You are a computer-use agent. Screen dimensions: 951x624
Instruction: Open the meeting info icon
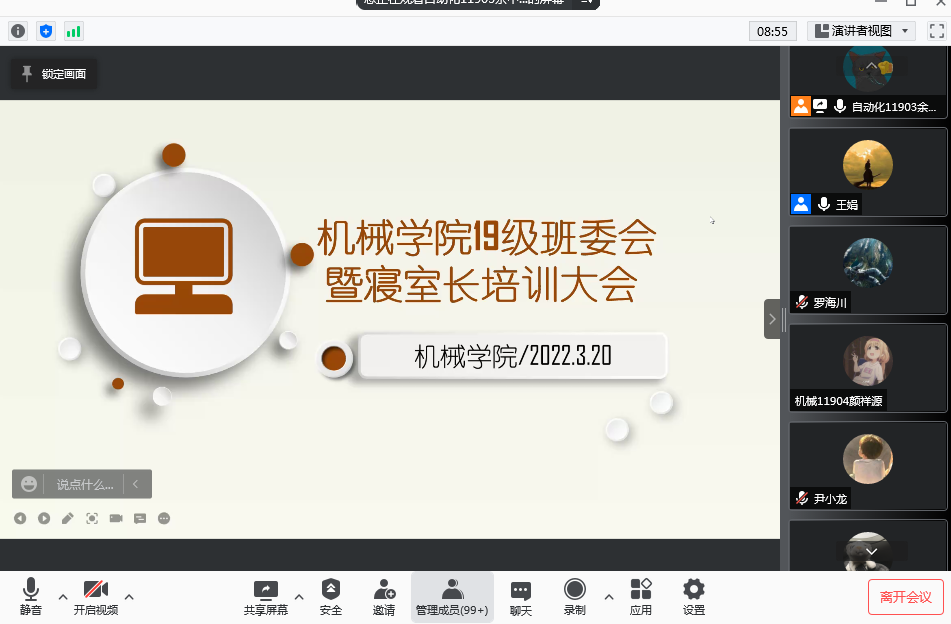click(x=18, y=31)
